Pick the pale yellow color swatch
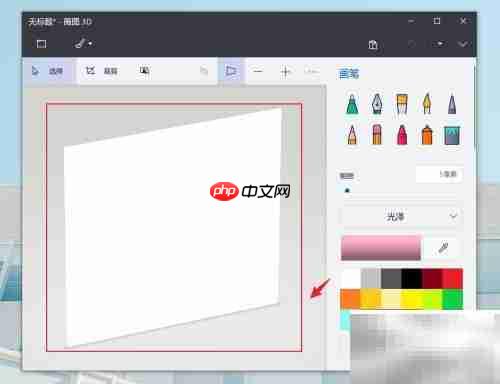This screenshot has width=500, height=384. 391,299
